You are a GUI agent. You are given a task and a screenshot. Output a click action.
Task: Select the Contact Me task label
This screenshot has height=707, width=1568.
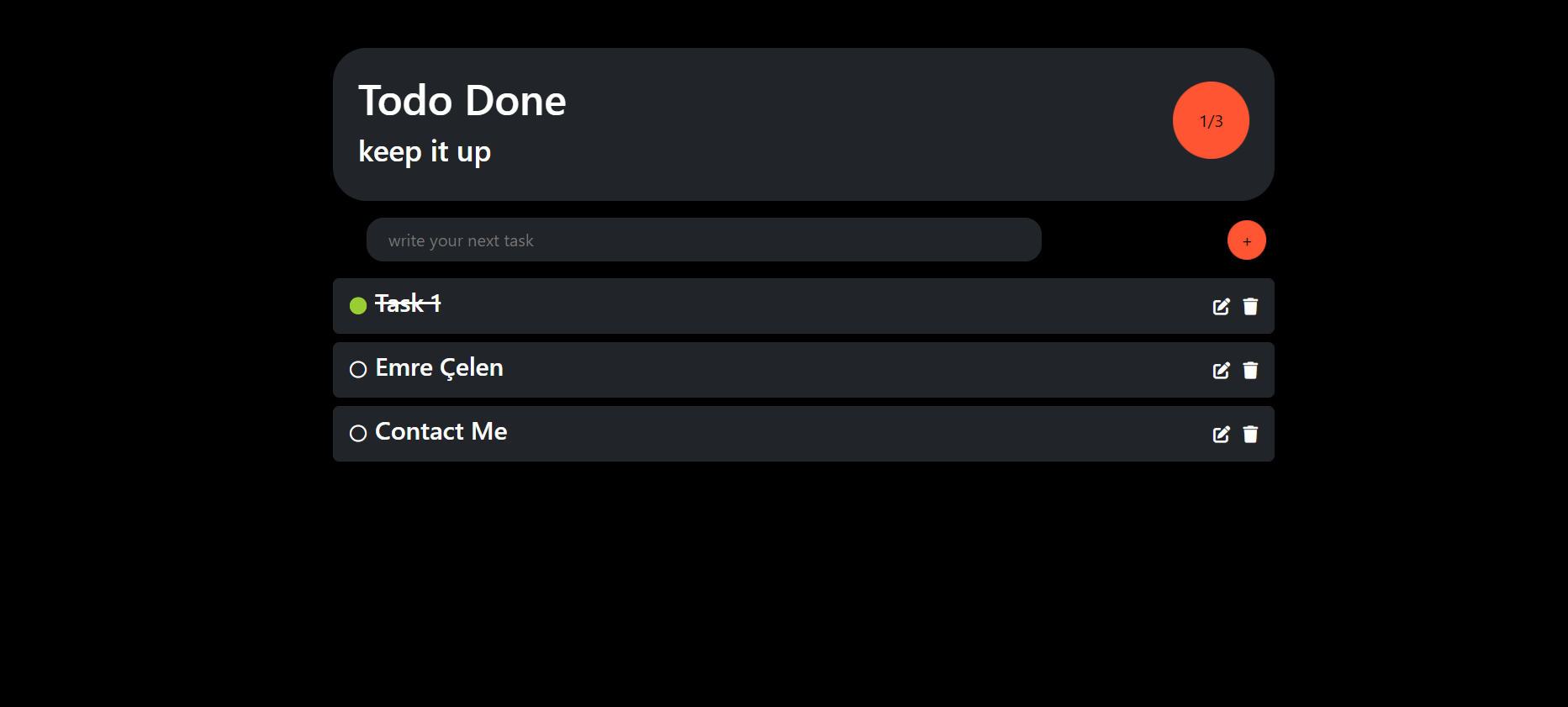point(441,431)
